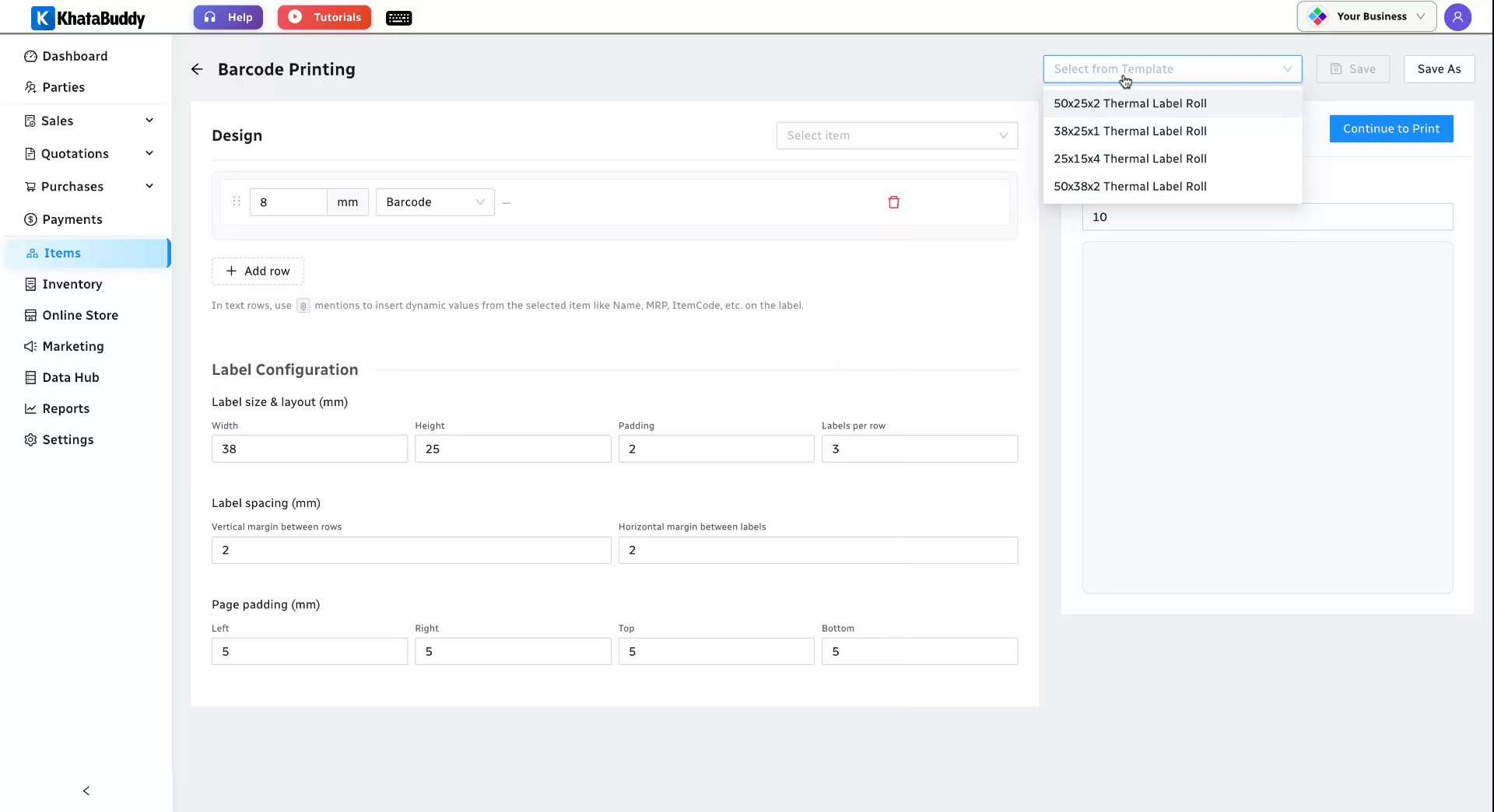Edit the Horizontal margin between labels field
The height and width of the screenshot is (812, 1494).
[818, 551]
